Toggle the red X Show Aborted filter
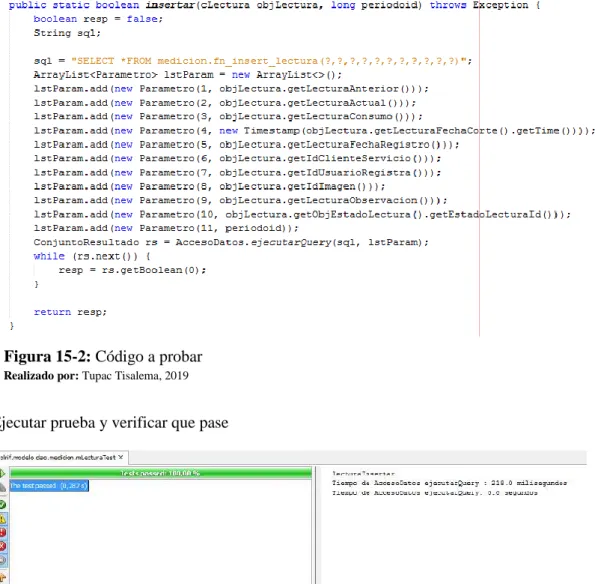Image resolution: width=595 pixels, height=584 pixels. (x=2, y=546)
